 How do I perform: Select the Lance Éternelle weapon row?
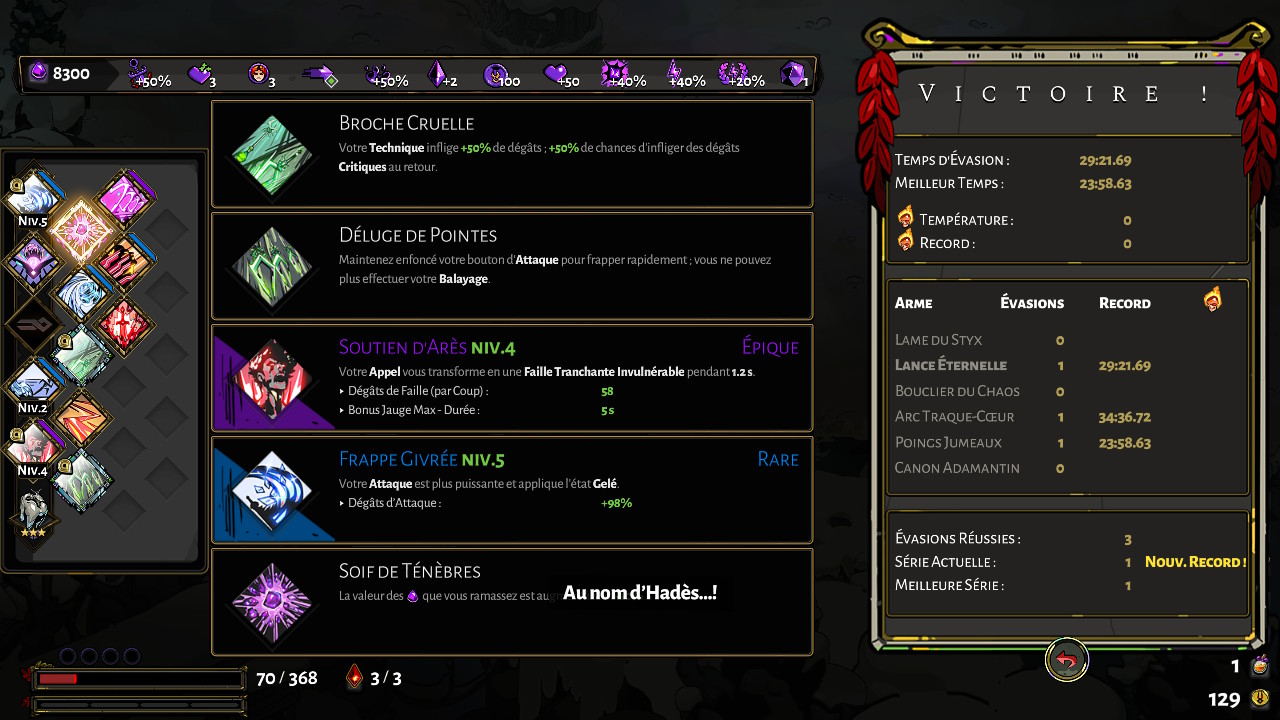tap(1067, 366)
